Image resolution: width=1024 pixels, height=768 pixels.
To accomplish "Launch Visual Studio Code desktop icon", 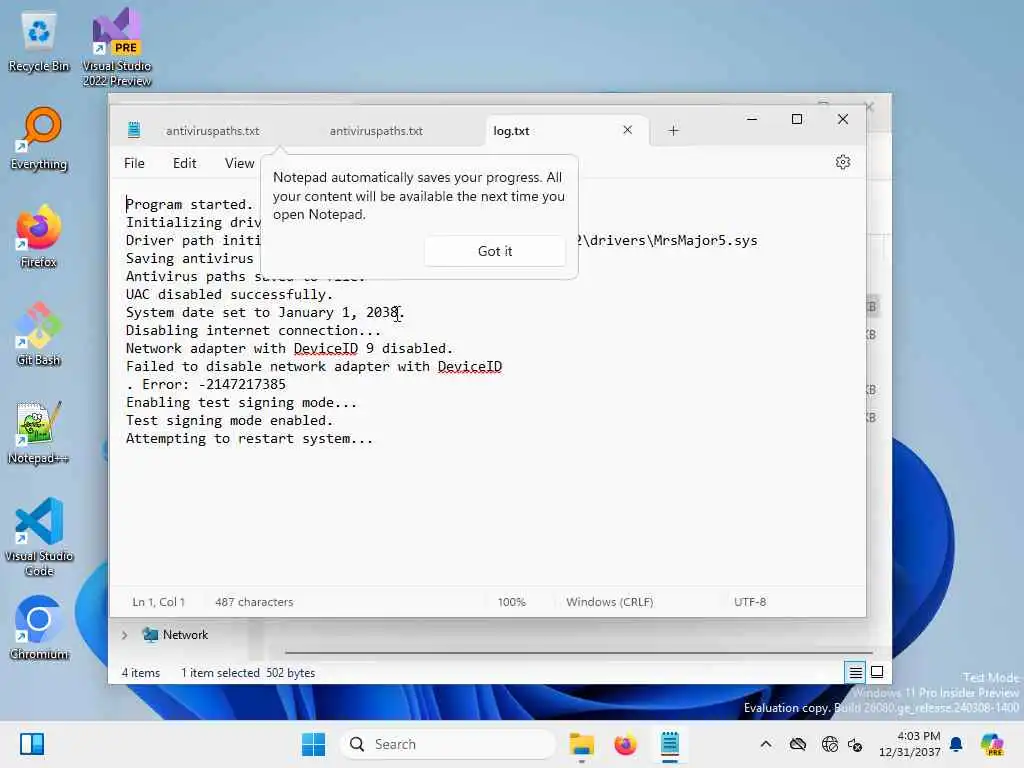I will point(39,537).
